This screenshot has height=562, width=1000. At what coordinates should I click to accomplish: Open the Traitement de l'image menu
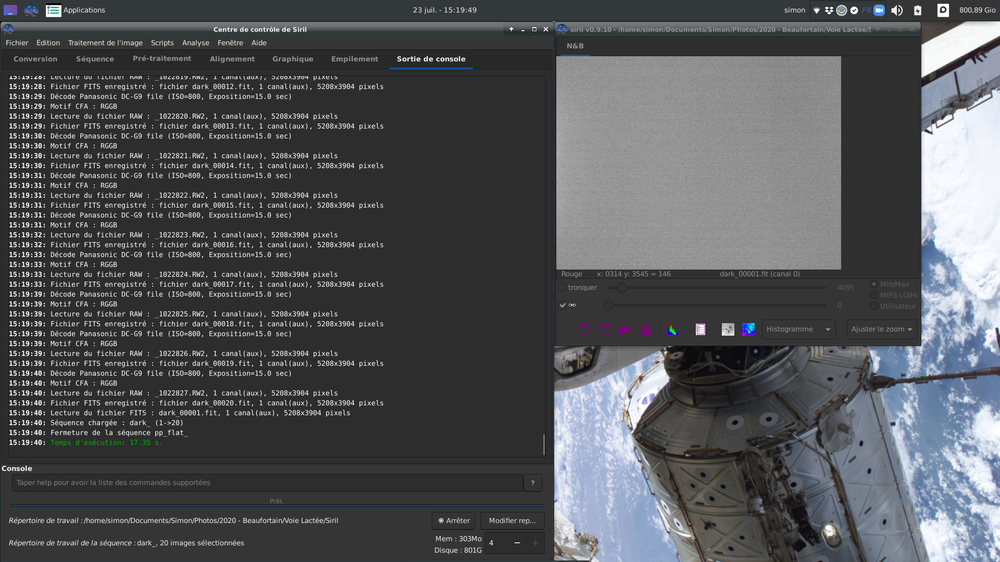coord(105,43)
